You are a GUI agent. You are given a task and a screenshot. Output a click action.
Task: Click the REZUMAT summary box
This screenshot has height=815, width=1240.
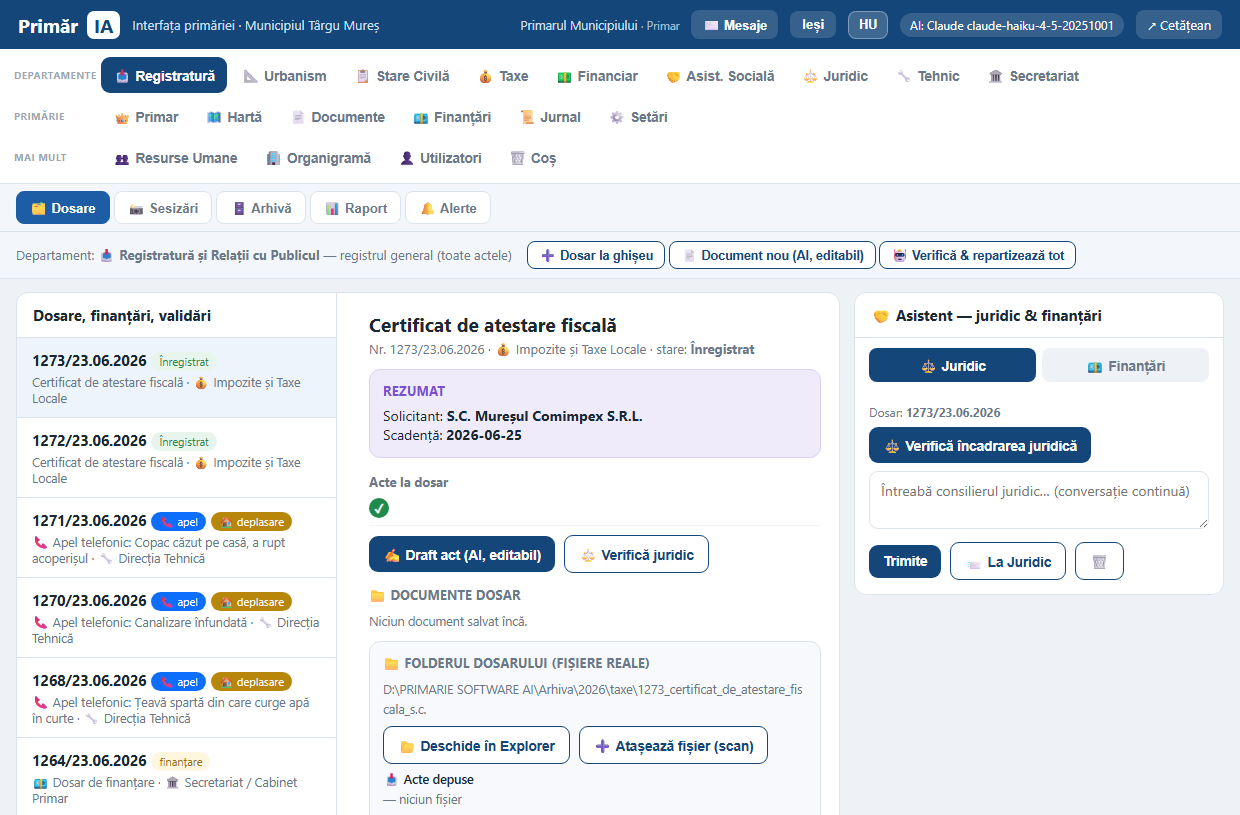pos(594,413)
